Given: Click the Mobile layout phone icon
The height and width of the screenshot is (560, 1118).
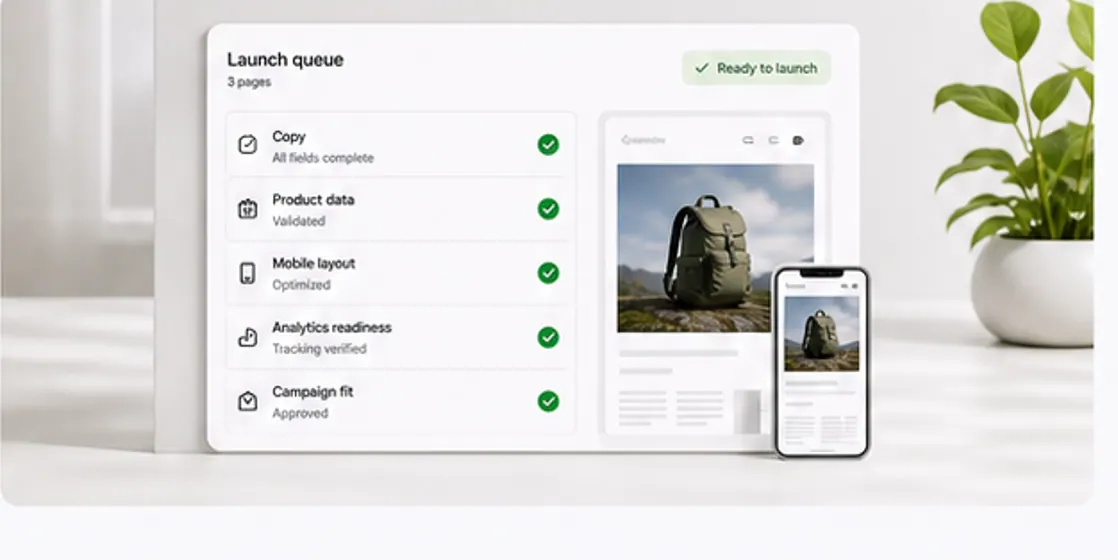Looking at the screenshot, I should pos(247,273).
